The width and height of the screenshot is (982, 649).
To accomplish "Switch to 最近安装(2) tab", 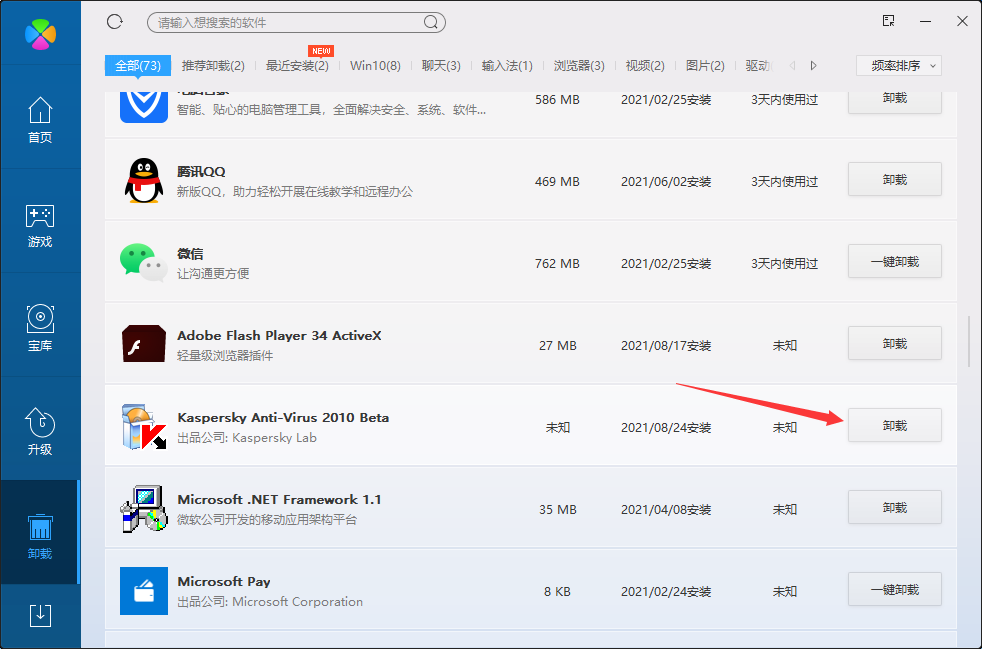I will [297, 66].
